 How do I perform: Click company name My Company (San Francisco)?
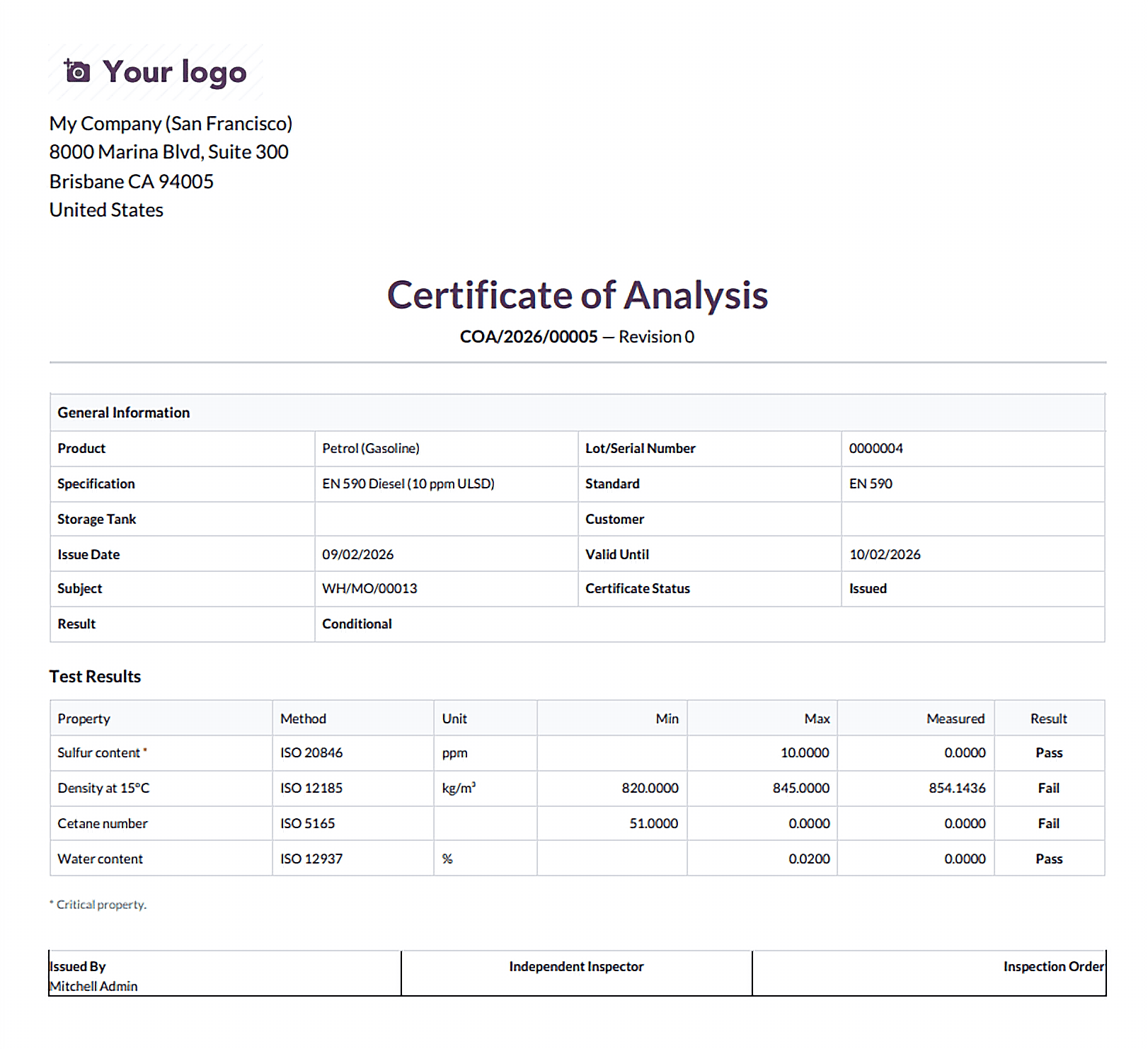pyautogui.click(x=171, y=123)
